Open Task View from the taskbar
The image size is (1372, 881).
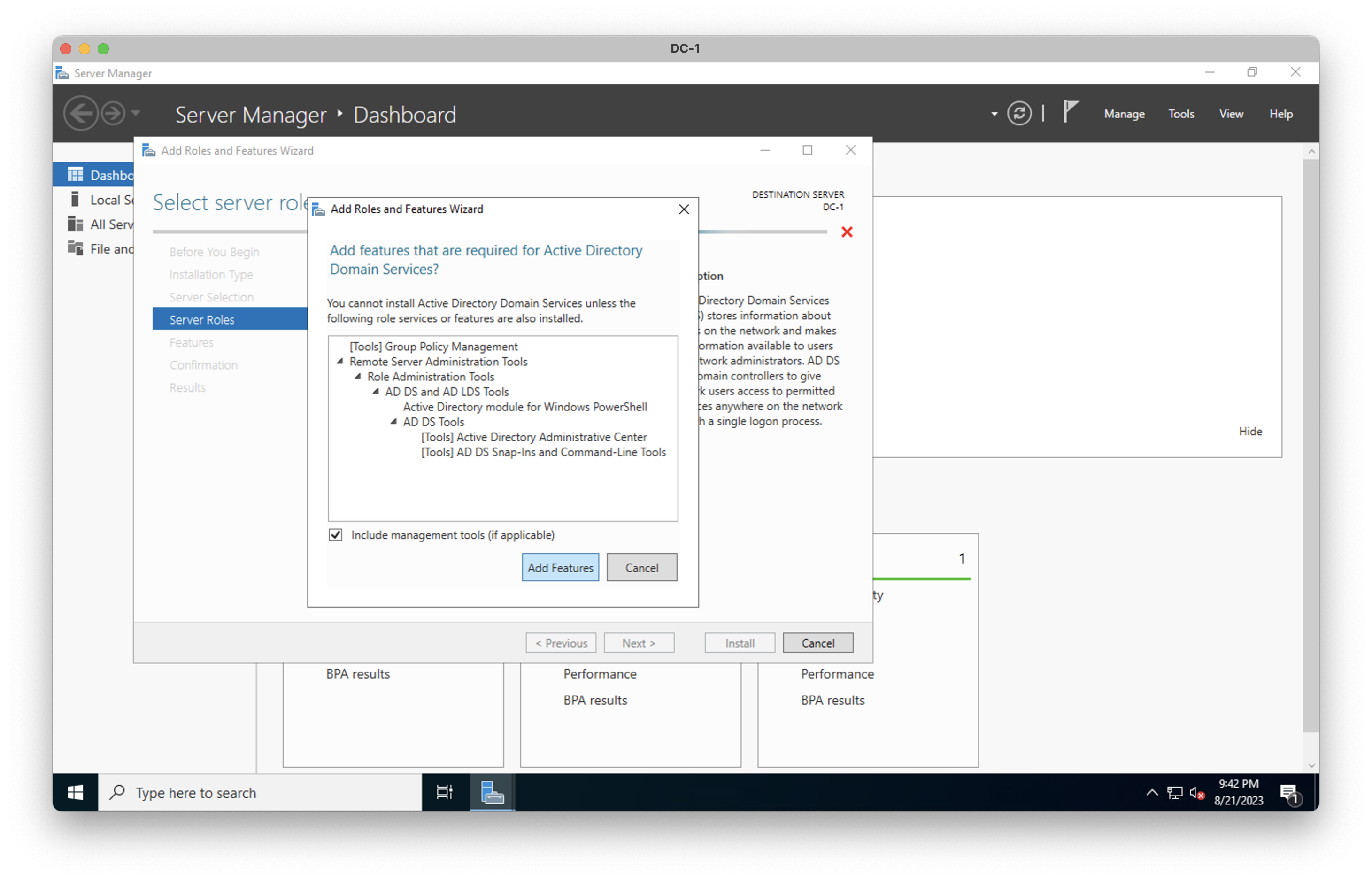444,792
